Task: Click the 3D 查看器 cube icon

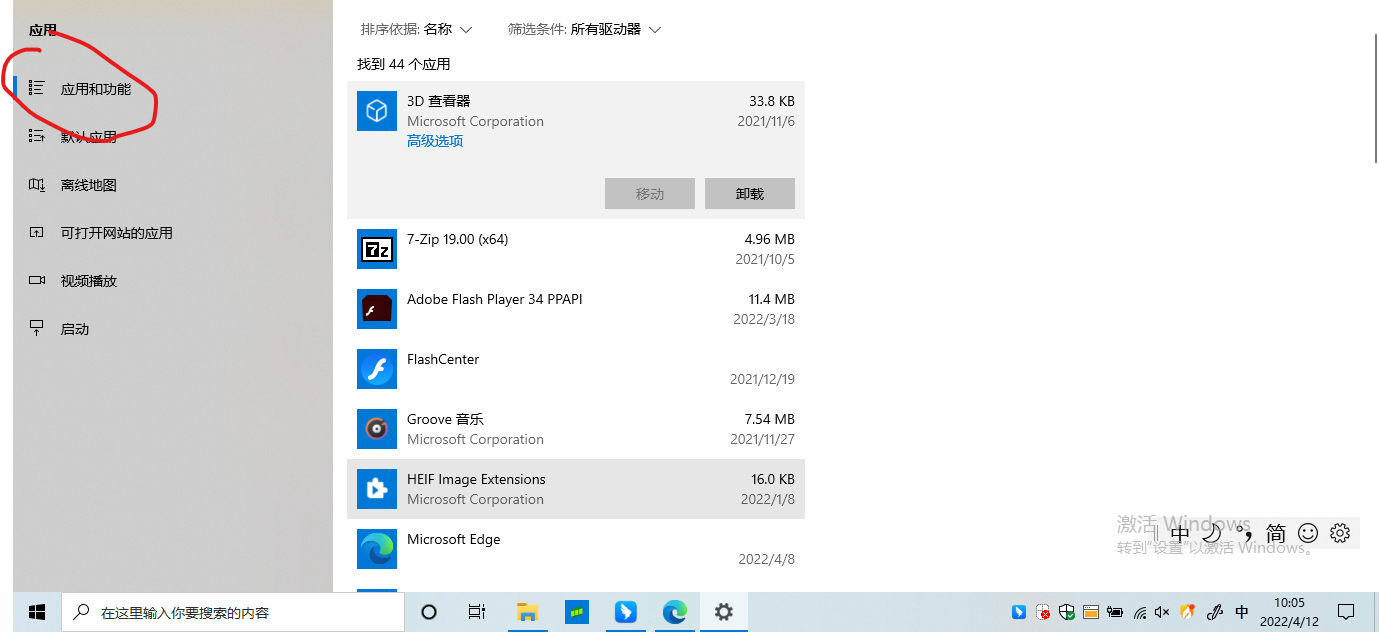Action: point(377,110)
